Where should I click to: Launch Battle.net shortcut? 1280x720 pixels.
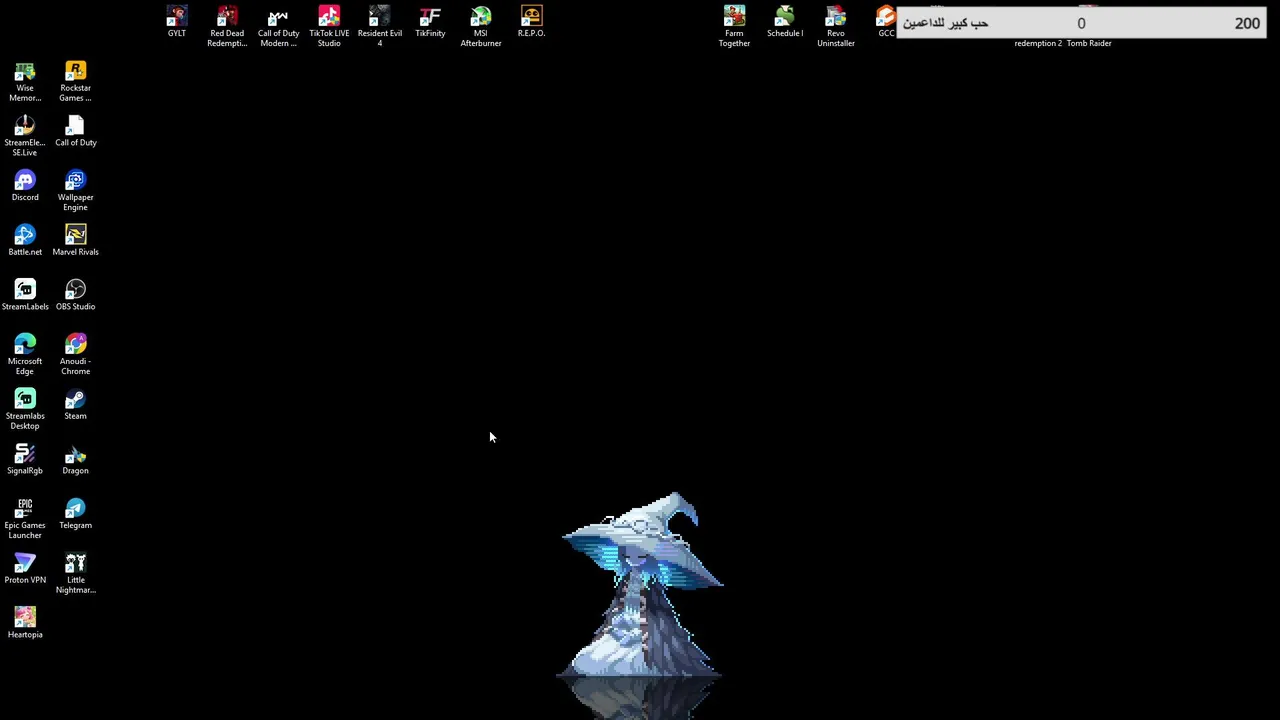(x=25, y=241)
